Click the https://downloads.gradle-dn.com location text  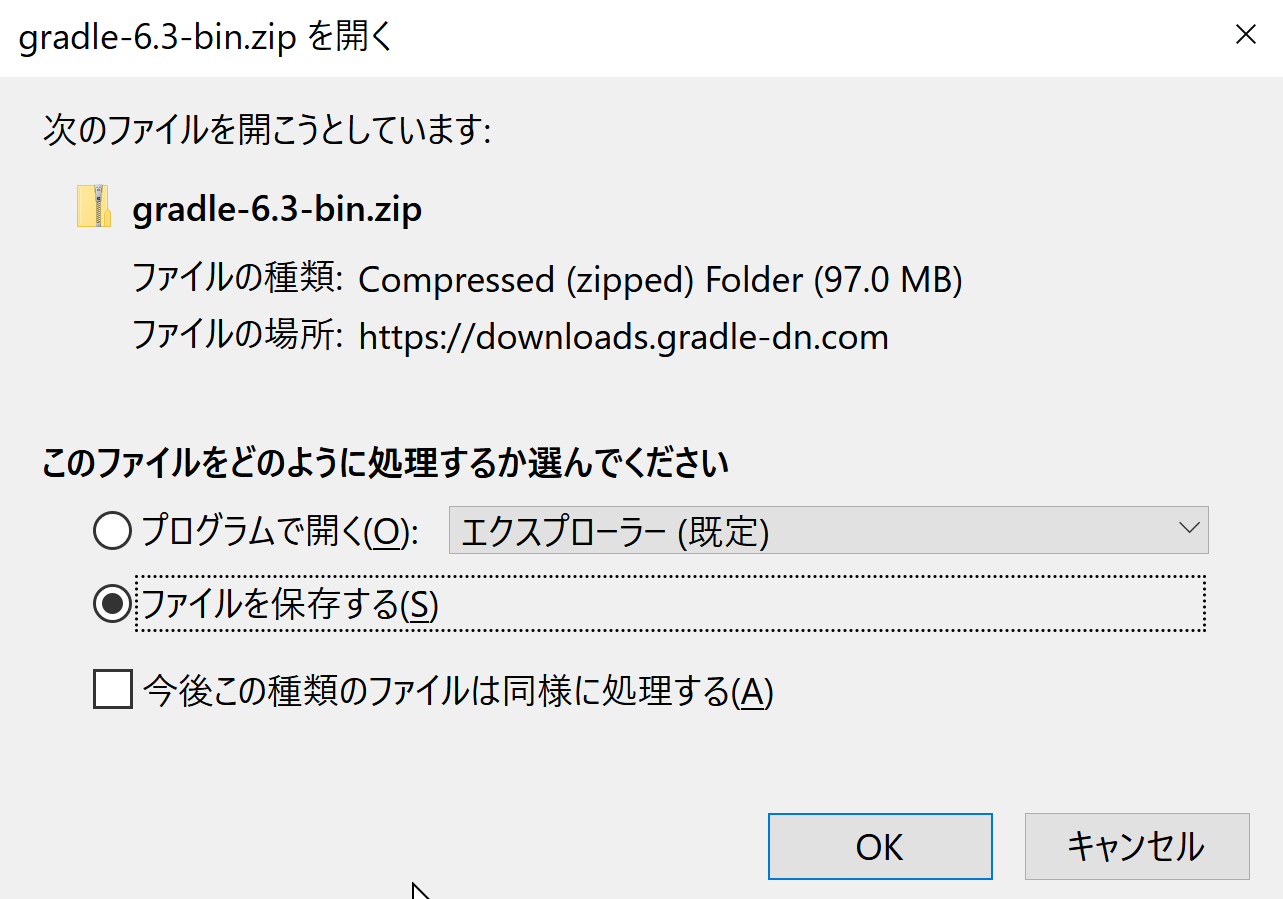[623, 336]
